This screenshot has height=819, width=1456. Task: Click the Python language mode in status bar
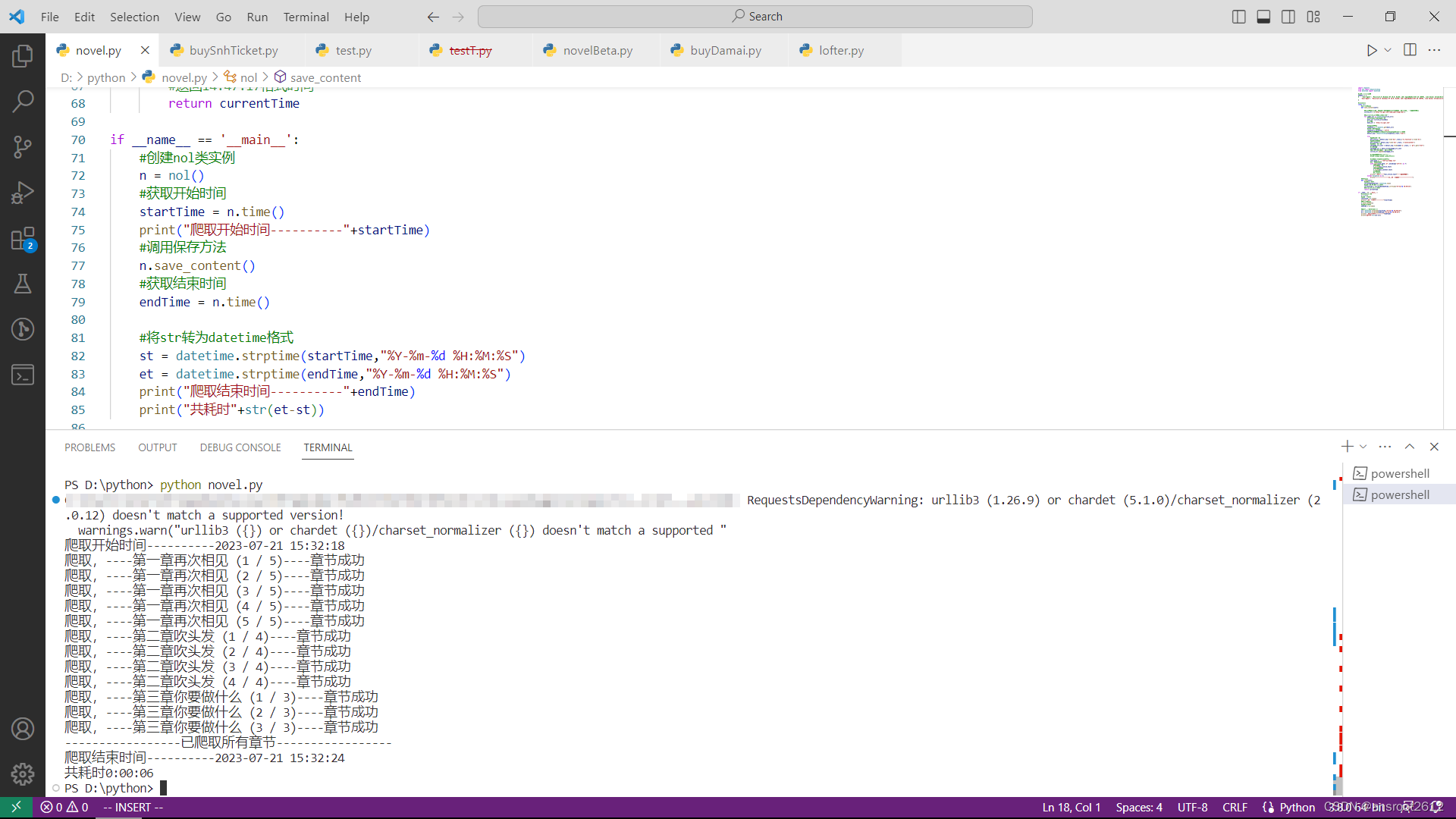pos(1297,808)
